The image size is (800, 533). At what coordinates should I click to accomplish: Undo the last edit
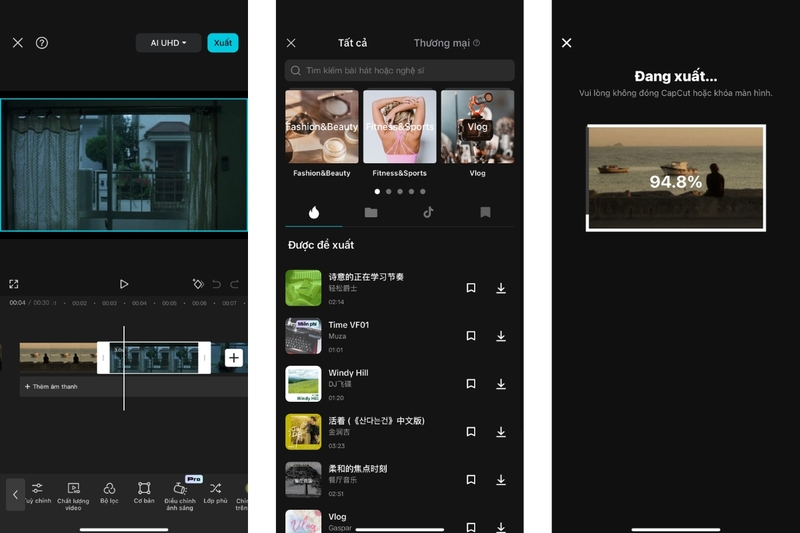coord(216,284)
